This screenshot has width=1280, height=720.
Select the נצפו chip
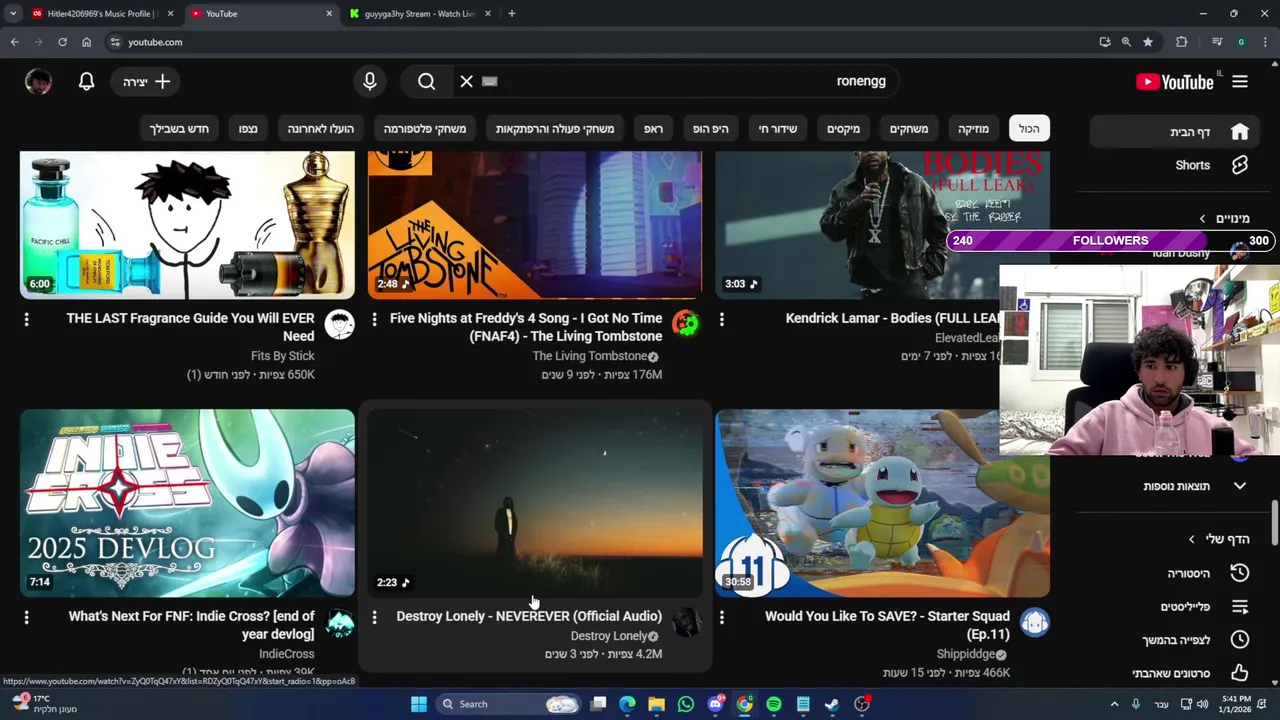coord(248,129)
